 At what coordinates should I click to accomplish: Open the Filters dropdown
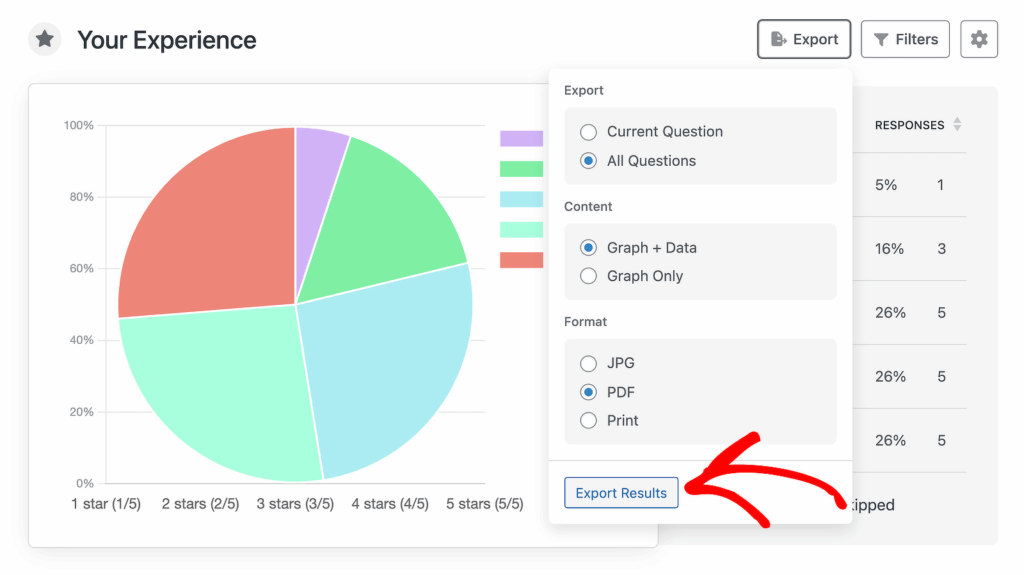click(x=905, y=40)
